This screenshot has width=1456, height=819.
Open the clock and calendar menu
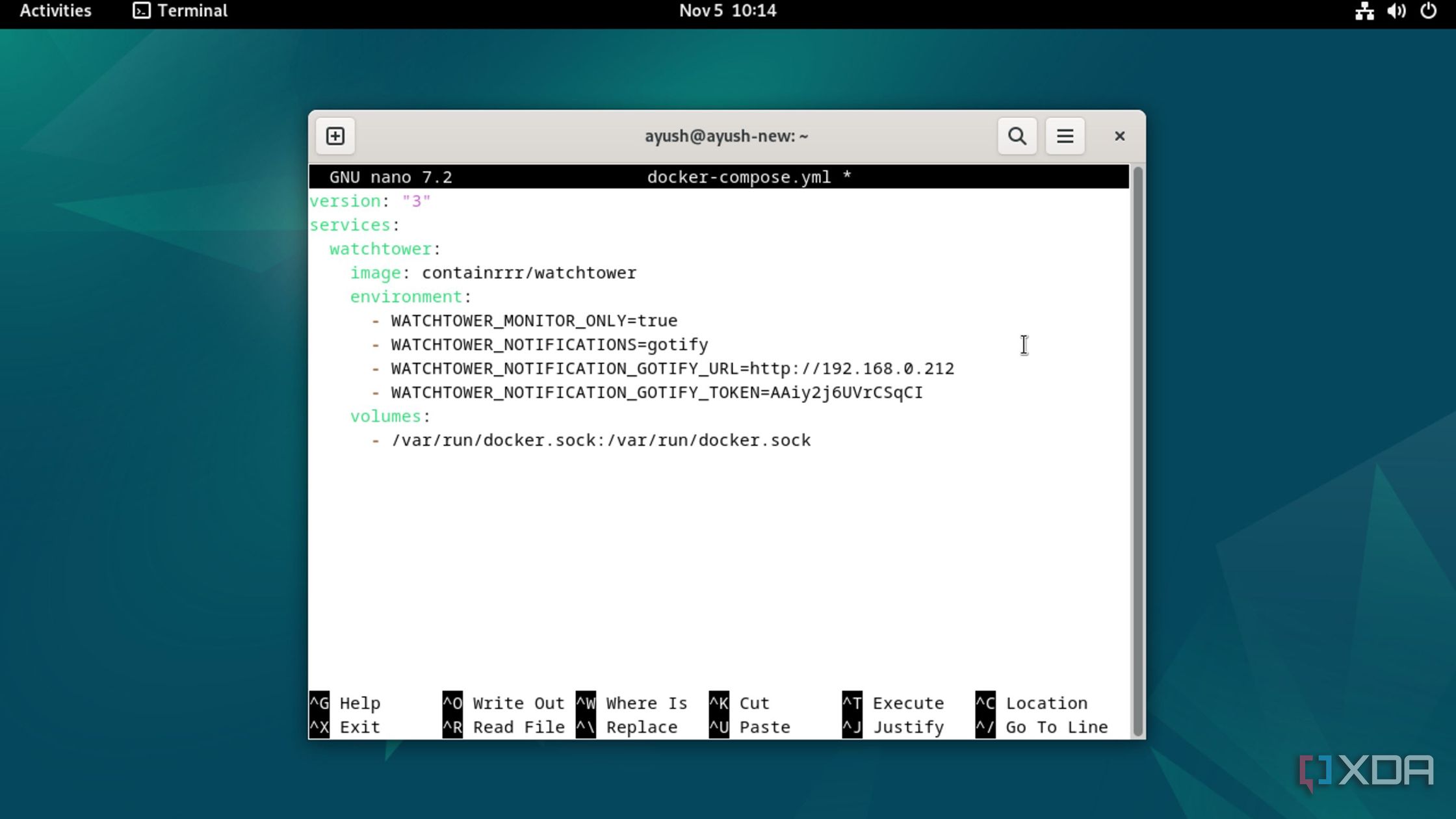tap(727, 11)
